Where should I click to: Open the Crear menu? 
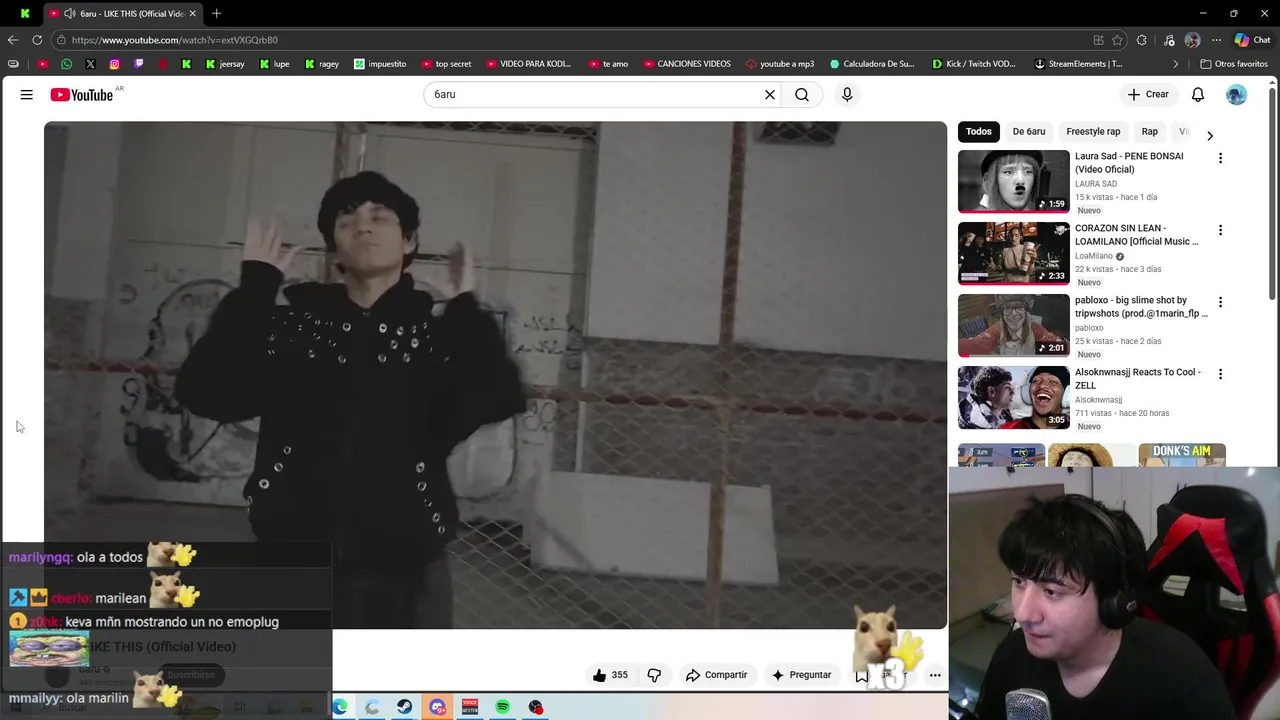pyautogui.click(x=1148, y=94)
